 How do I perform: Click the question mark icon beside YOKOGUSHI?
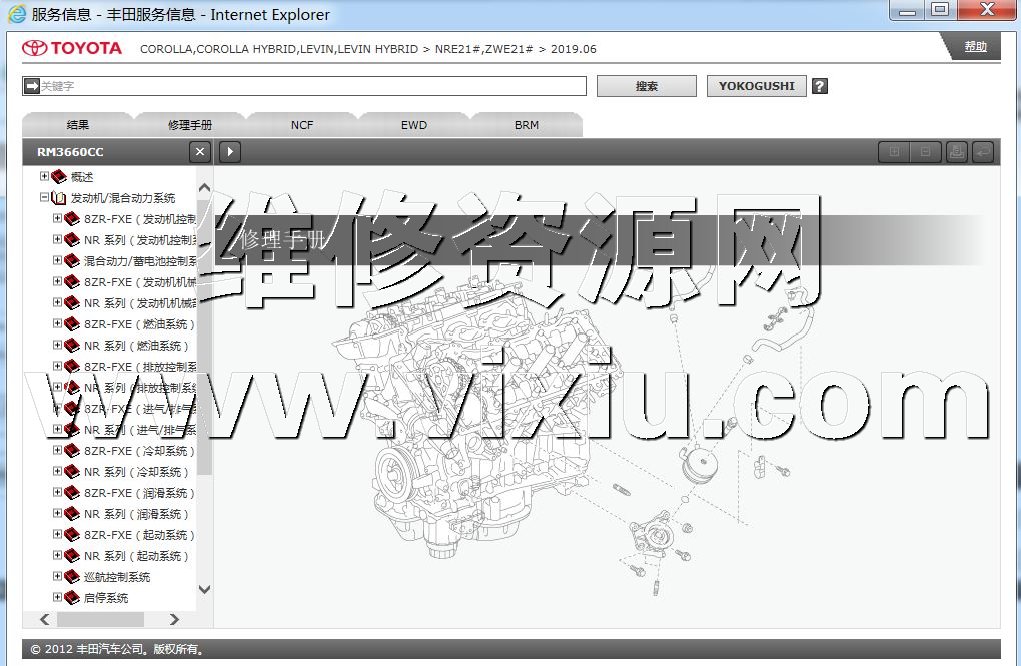click(820, 86)
